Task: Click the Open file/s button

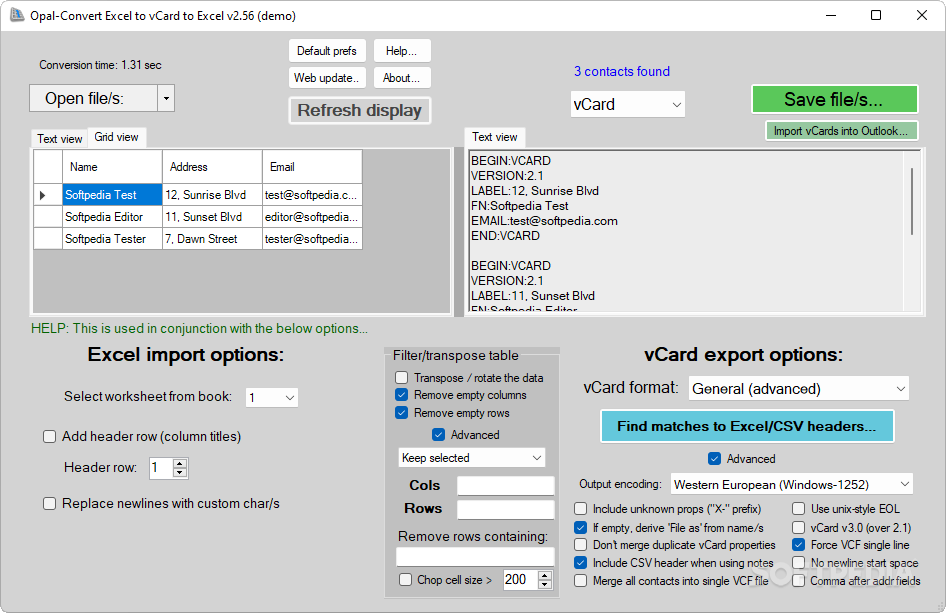Action: (x=94, y=98)
